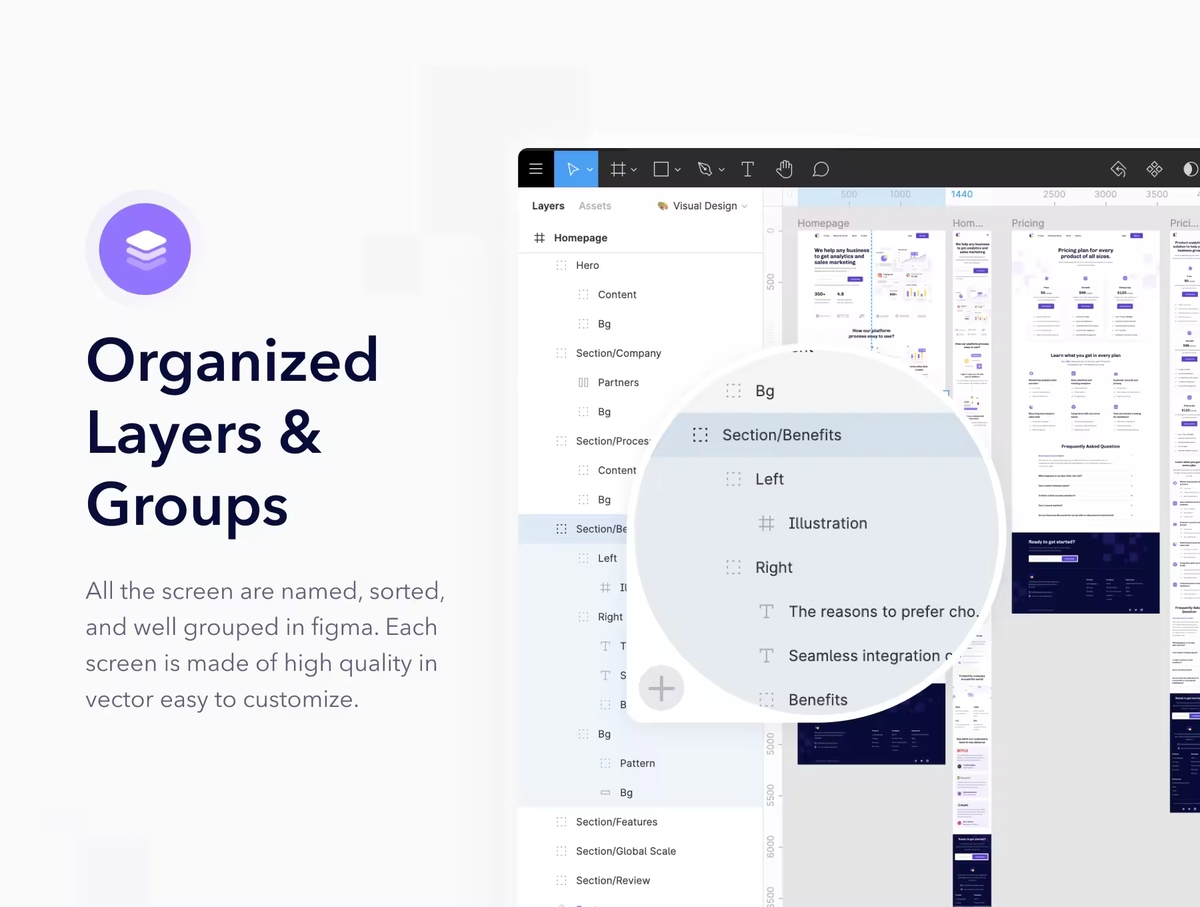
Task: Select the Comment tool
Action: coord(821,169)
